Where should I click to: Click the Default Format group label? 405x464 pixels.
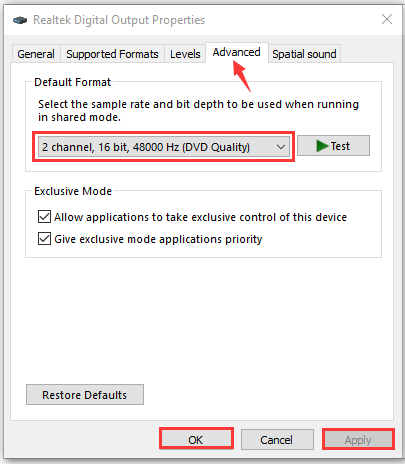[x=72, y=82]
